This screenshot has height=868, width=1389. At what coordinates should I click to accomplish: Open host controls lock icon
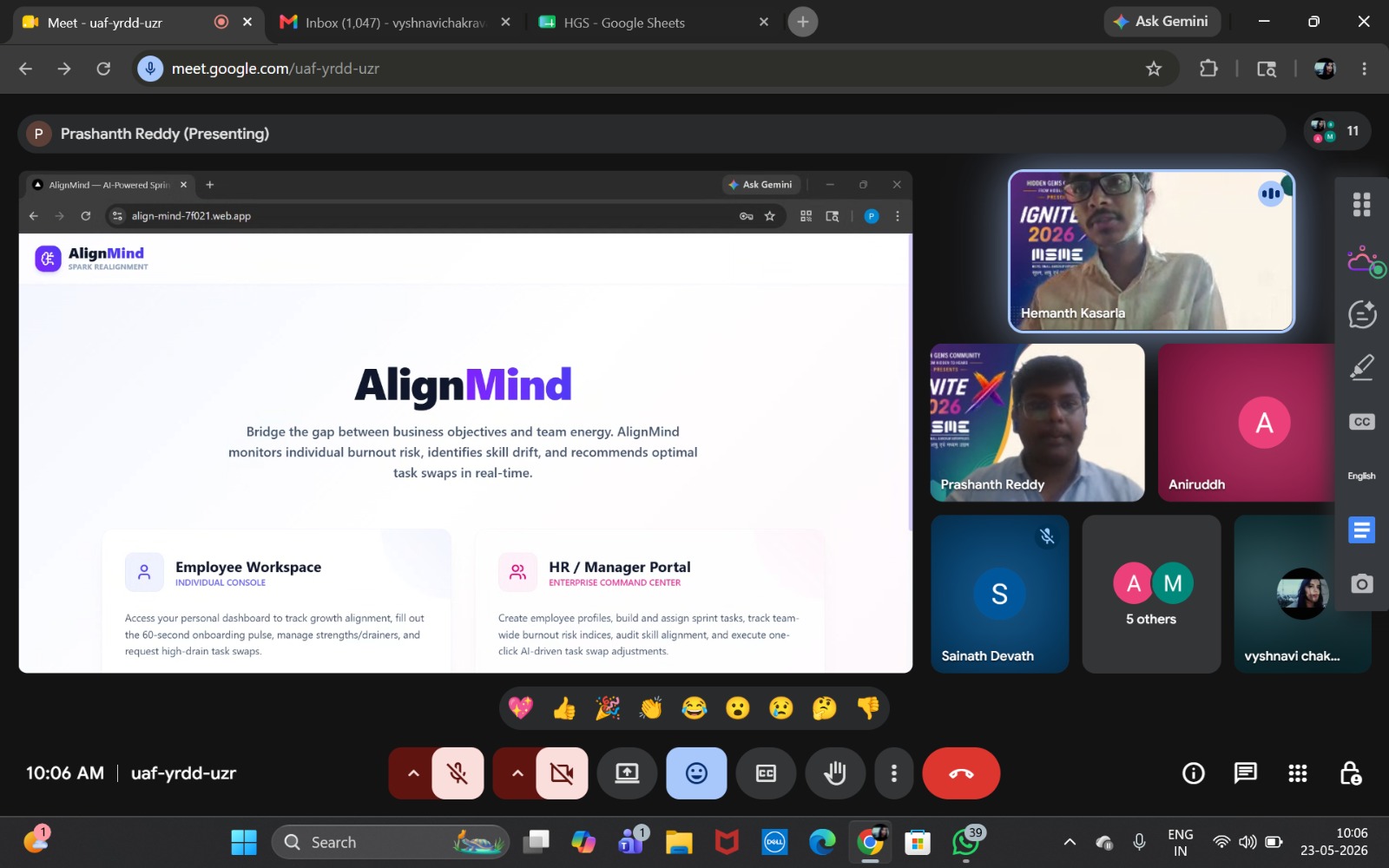(x=1350, y=773)
